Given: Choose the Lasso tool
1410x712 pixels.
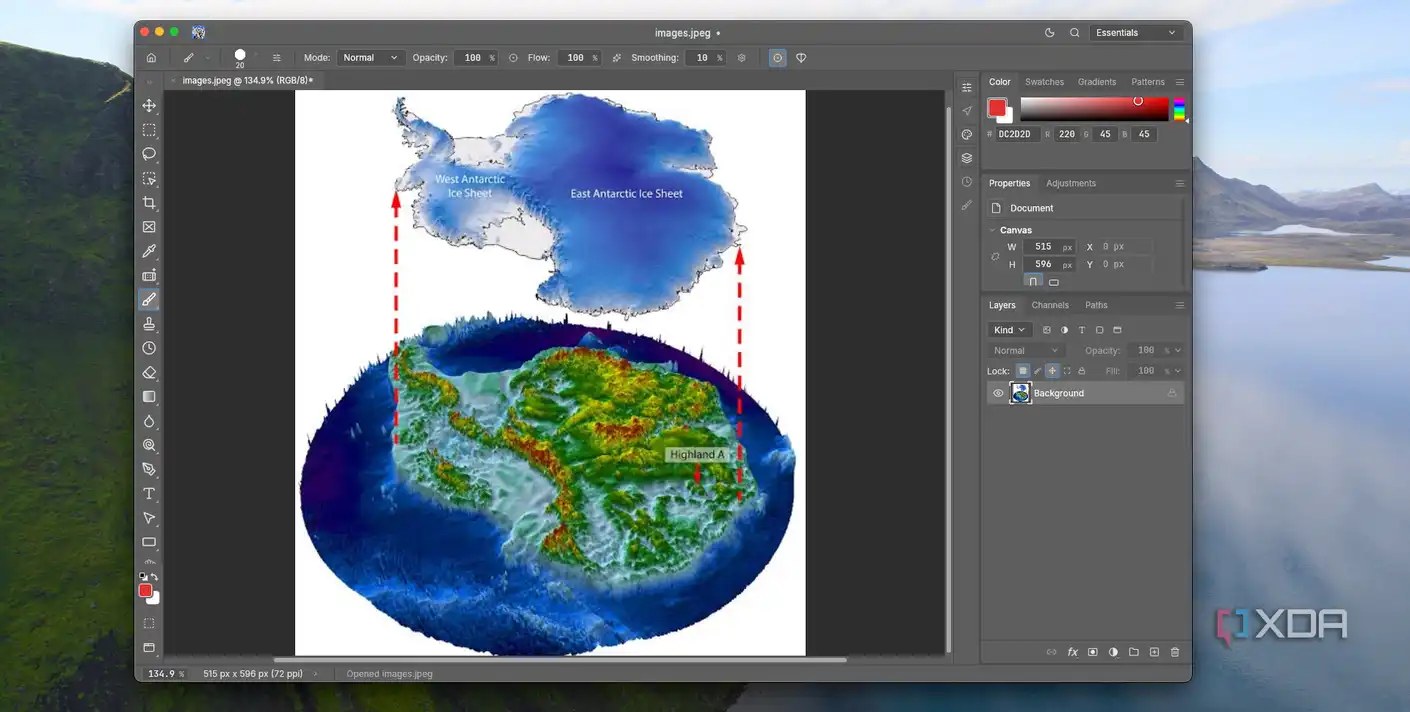Looking at the screenshot, I should pos(149,154).
